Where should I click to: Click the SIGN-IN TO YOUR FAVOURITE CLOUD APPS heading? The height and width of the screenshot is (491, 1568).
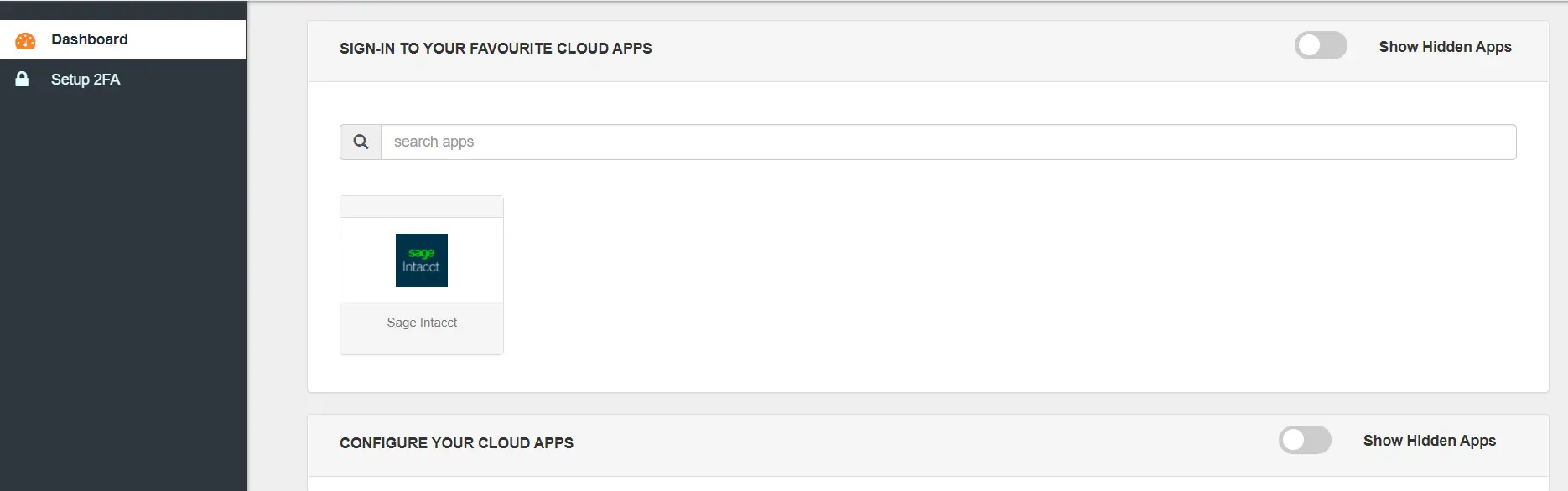tap(496, 49)
